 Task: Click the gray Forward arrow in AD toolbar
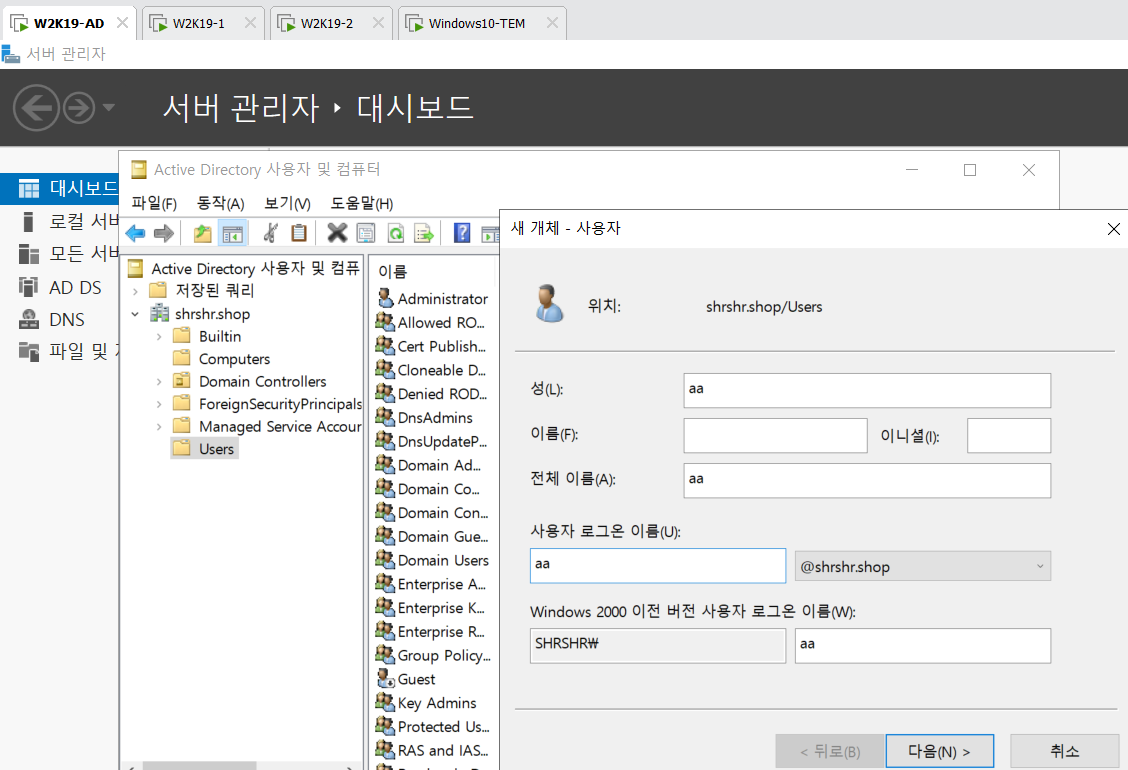[x=164, y=233]
